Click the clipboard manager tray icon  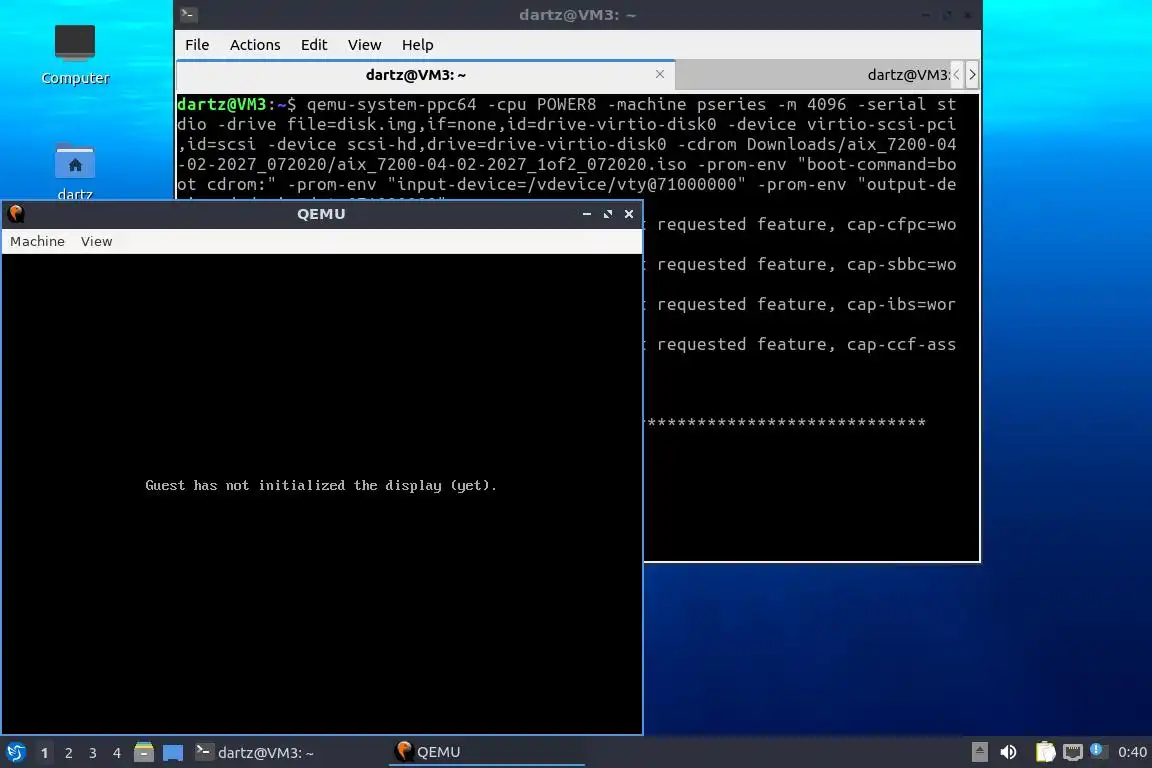(1045, 752)
